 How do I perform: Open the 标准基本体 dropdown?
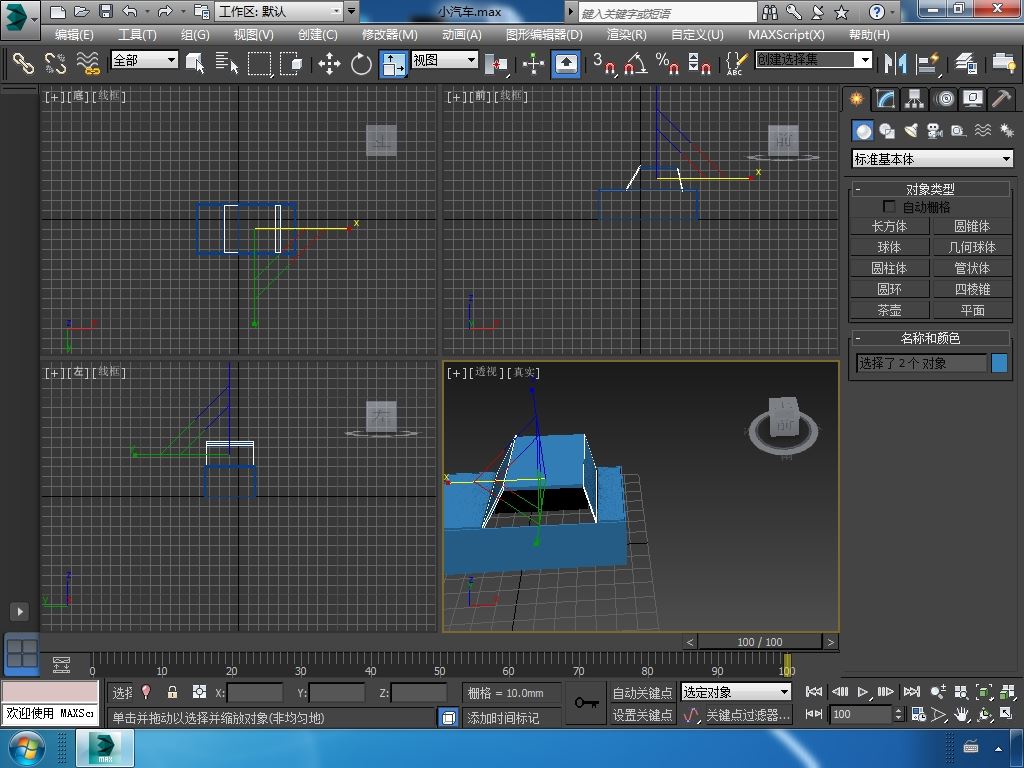click(932, 159)
